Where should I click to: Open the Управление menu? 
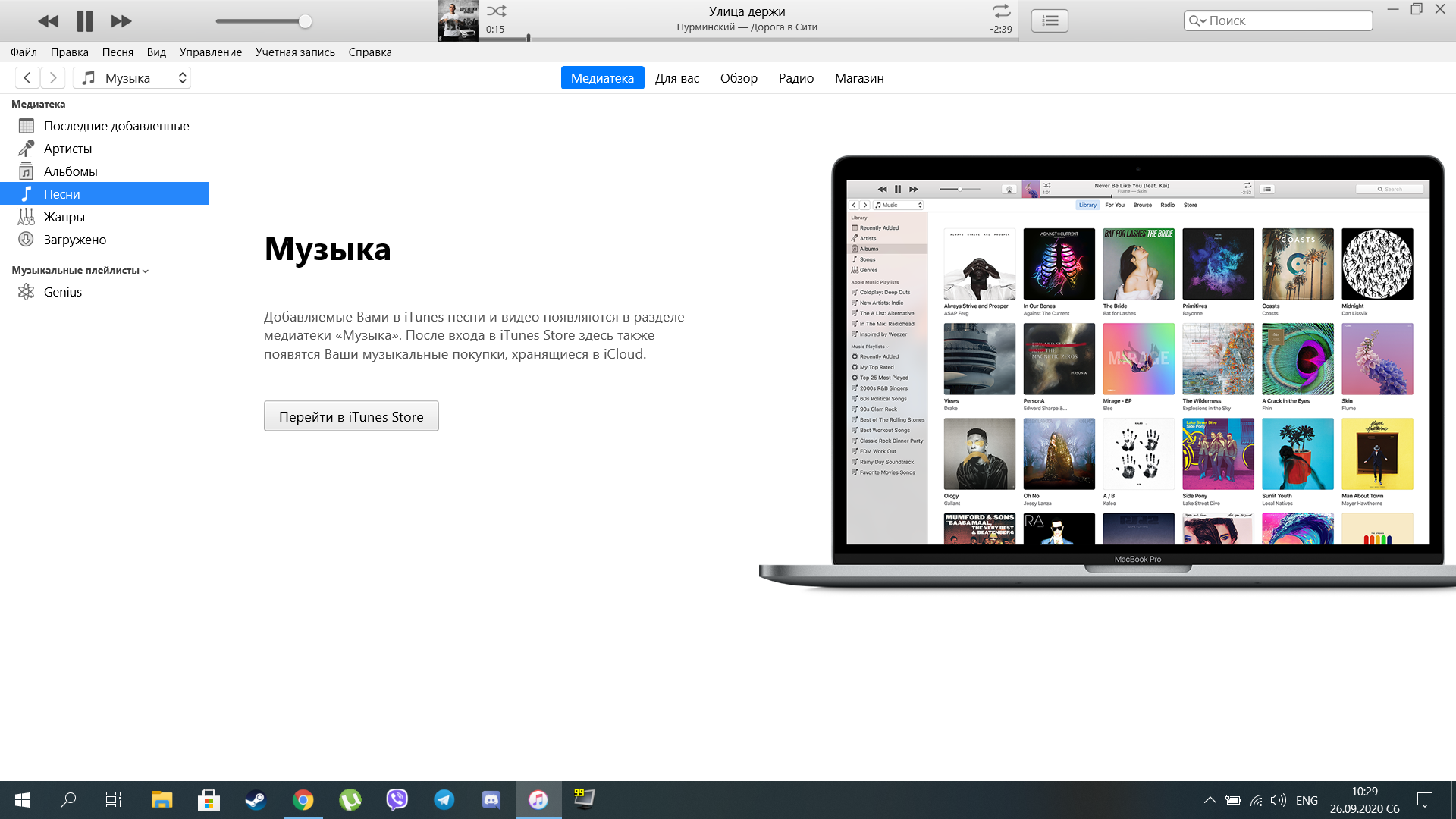click(211, 52)
